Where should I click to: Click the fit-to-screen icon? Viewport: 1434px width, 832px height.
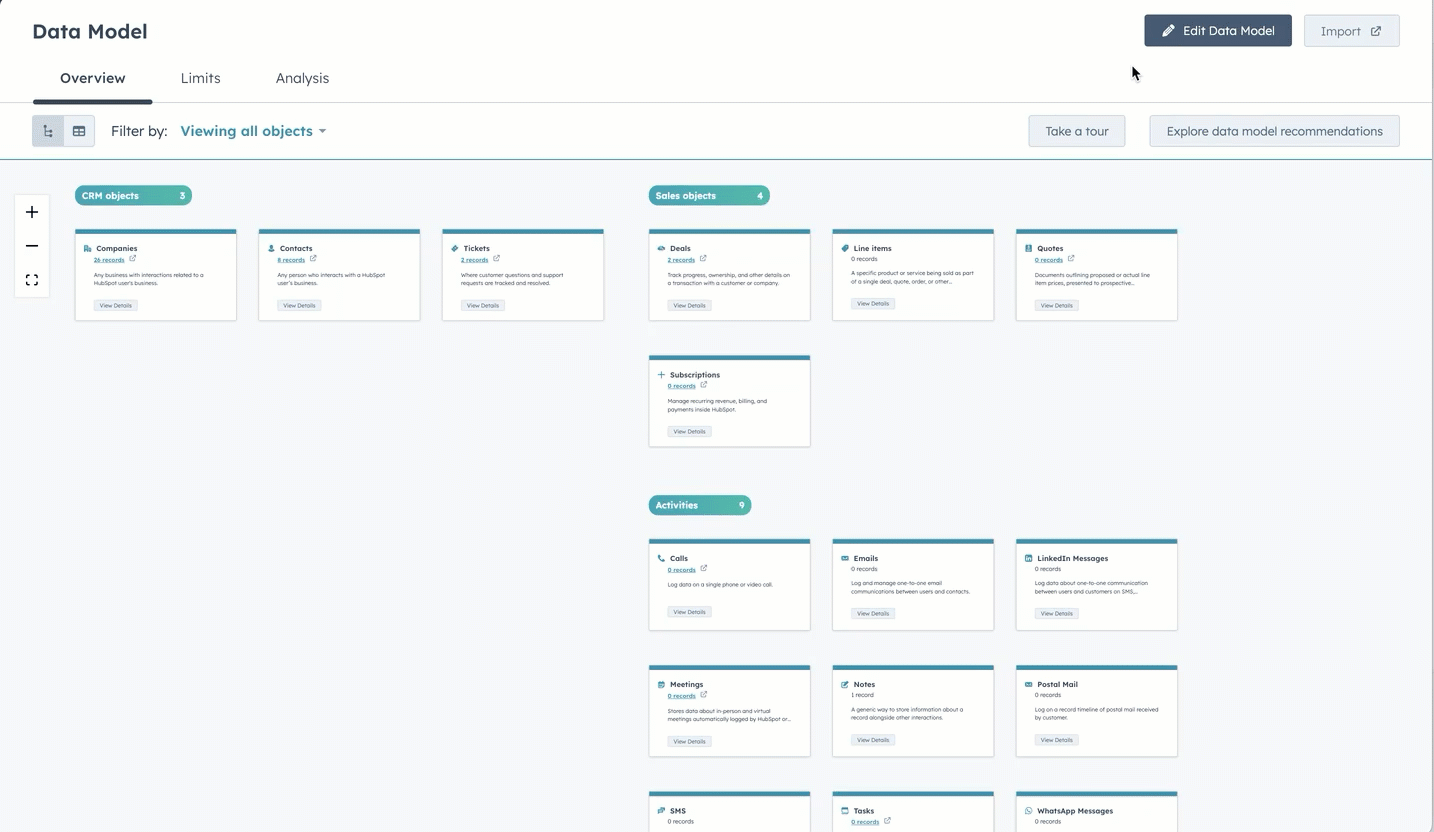32,280
